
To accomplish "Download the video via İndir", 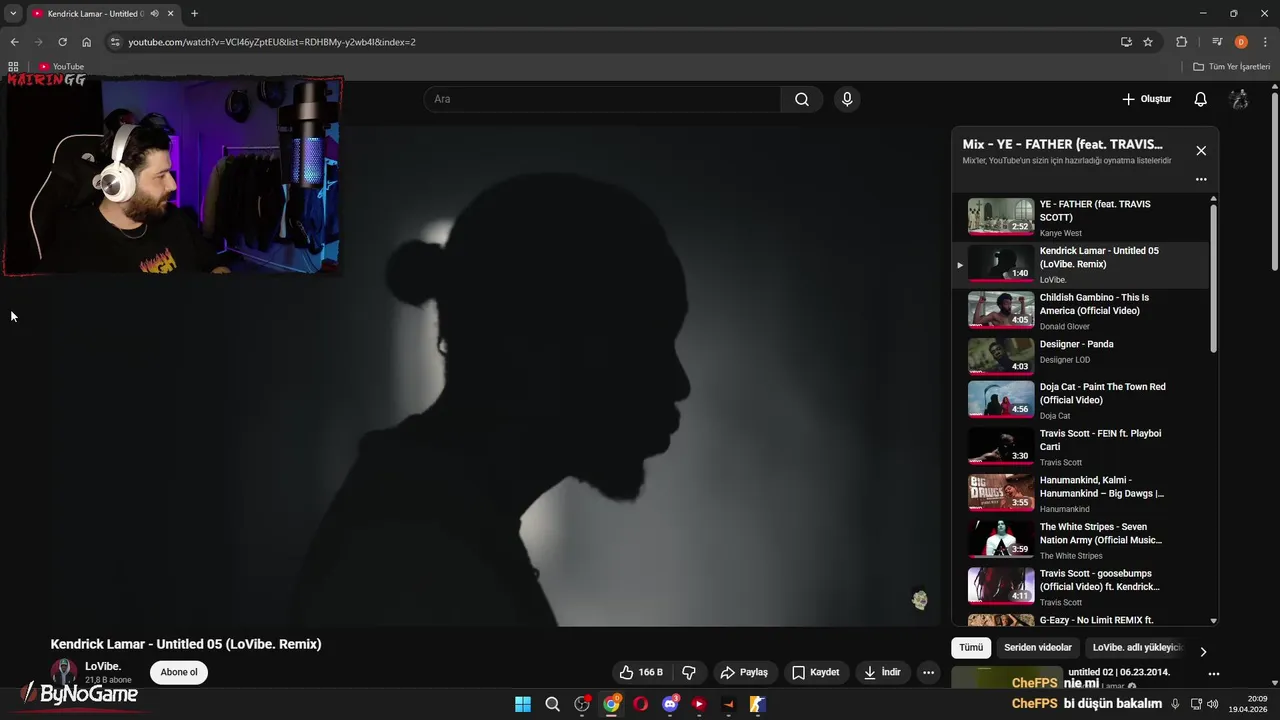I will click(x=882, y=672).
